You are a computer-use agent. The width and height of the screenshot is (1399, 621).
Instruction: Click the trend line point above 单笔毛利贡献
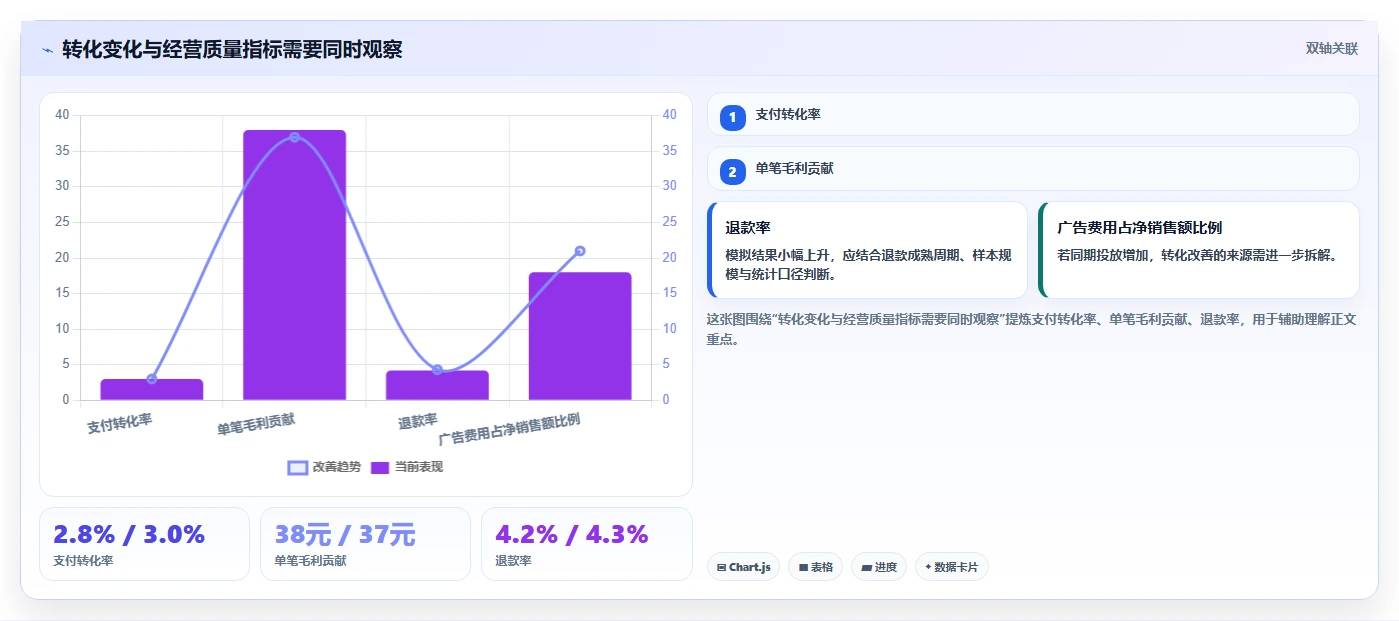pos(294,137)
